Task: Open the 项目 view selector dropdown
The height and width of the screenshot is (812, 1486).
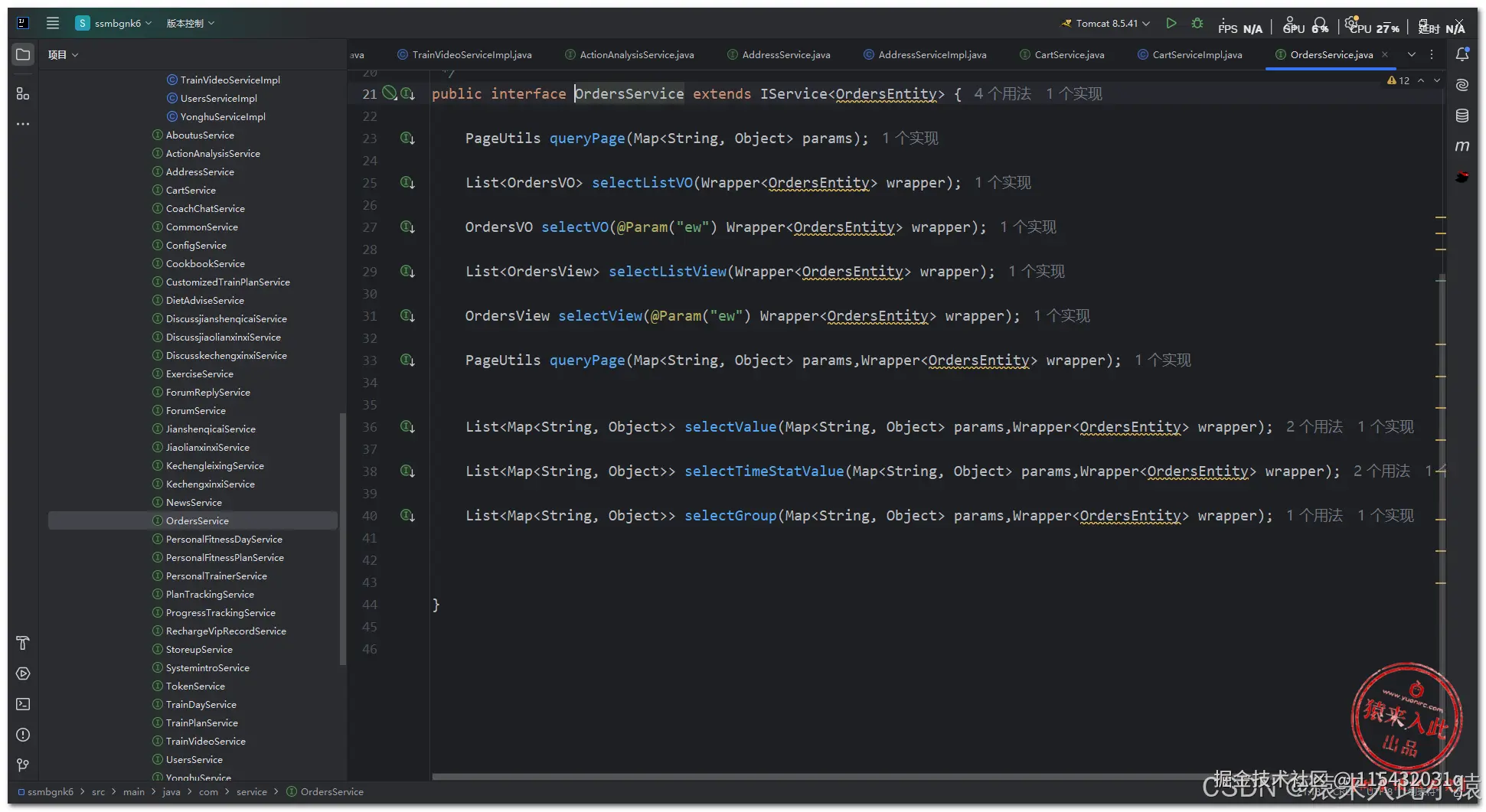Action: pos(63,55)
